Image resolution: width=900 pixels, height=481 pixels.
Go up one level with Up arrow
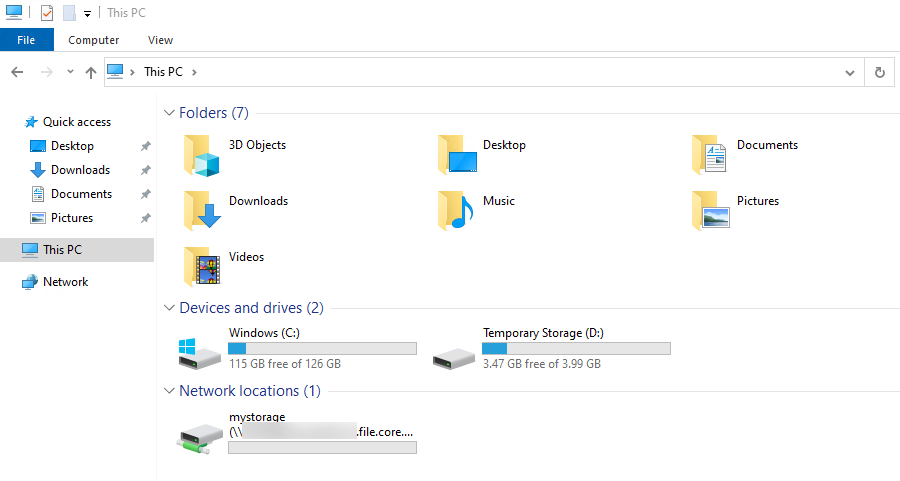coord(91,72)
